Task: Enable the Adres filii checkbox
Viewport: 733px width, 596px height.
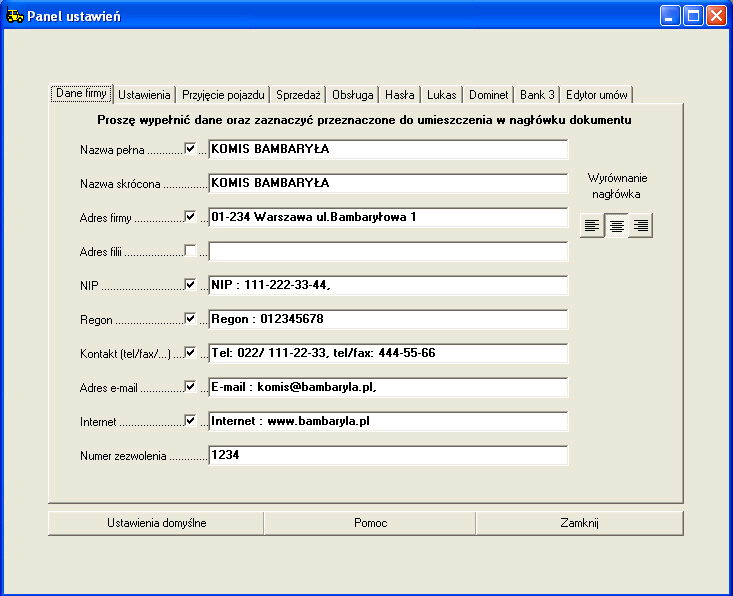Action: (191, 251)
